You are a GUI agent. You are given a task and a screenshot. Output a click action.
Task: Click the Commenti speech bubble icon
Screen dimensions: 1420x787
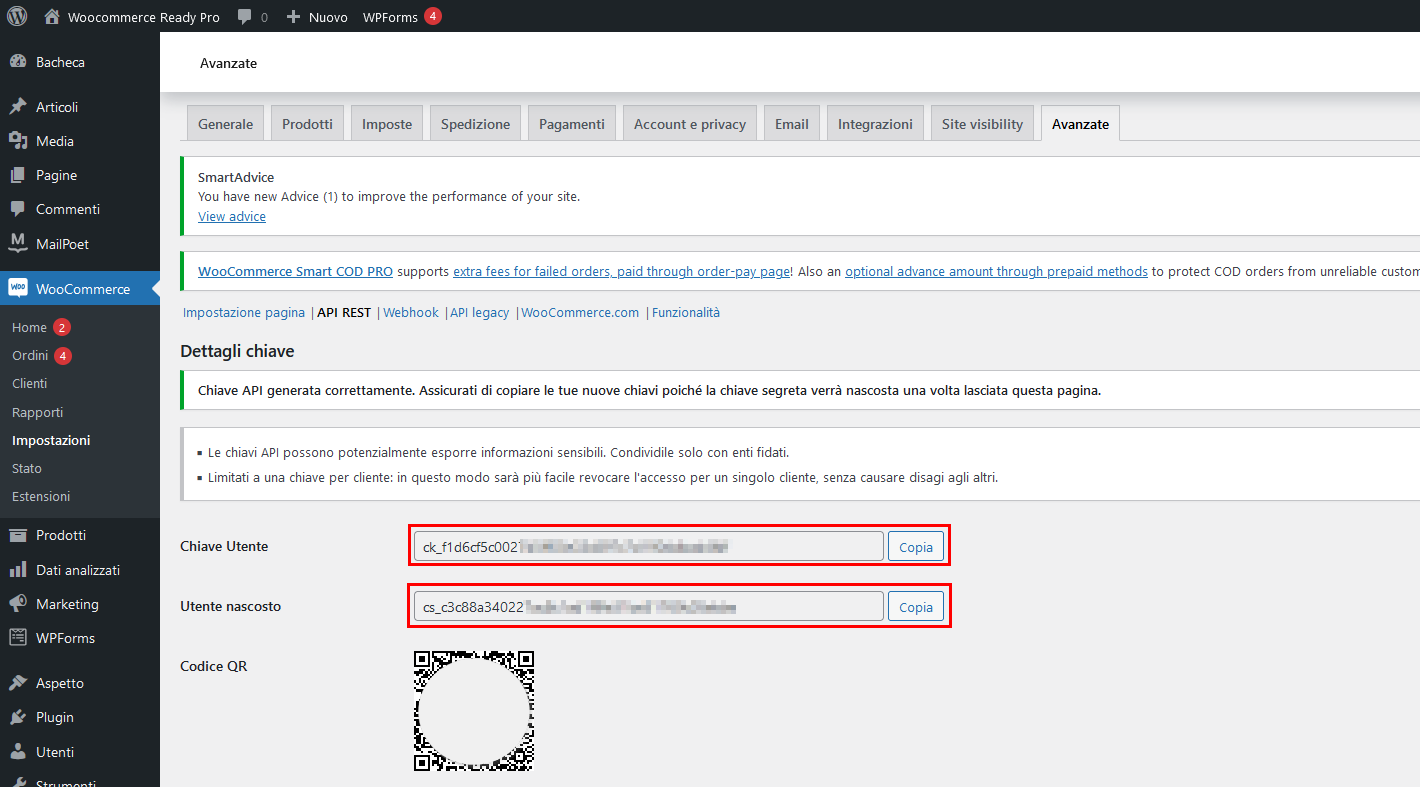[18, 209]
